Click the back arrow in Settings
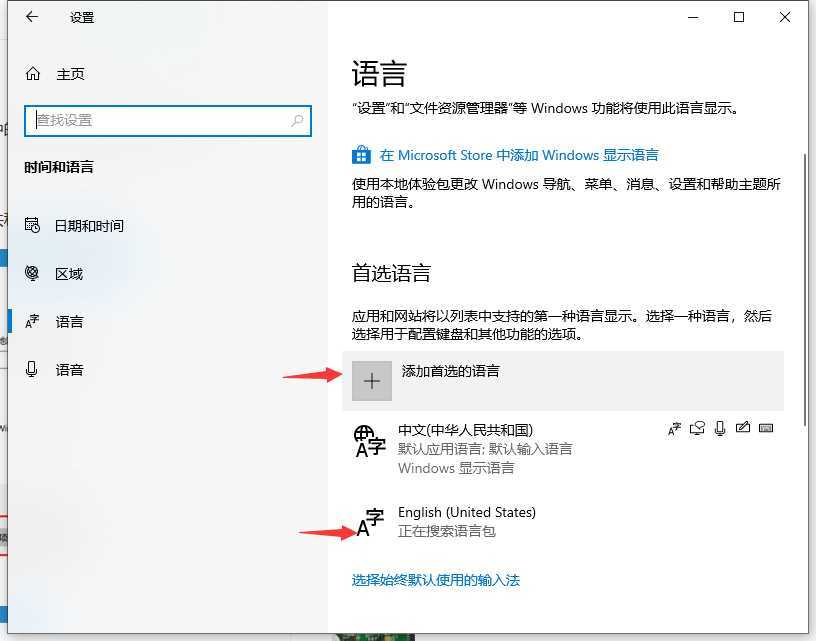Viewport: 816px width, 641px height. [32, 17]
